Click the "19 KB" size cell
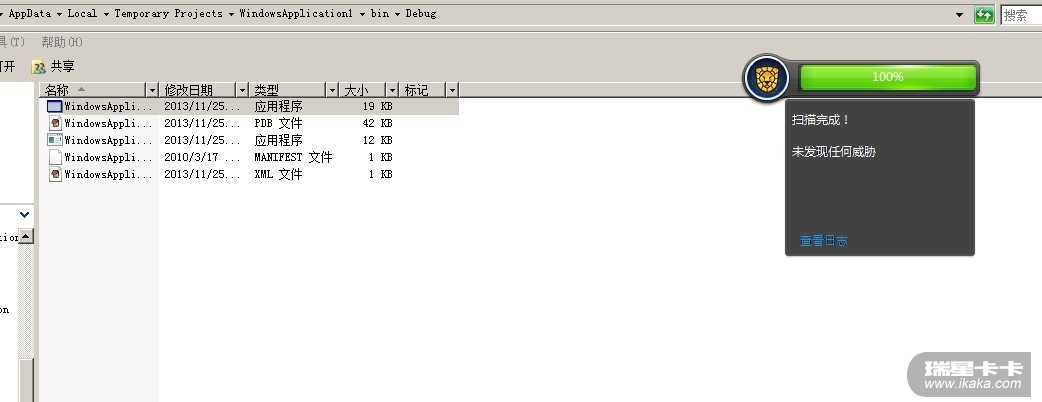Screen dimensions: 1042x402 pyautogui.click(x=377, y=106)
